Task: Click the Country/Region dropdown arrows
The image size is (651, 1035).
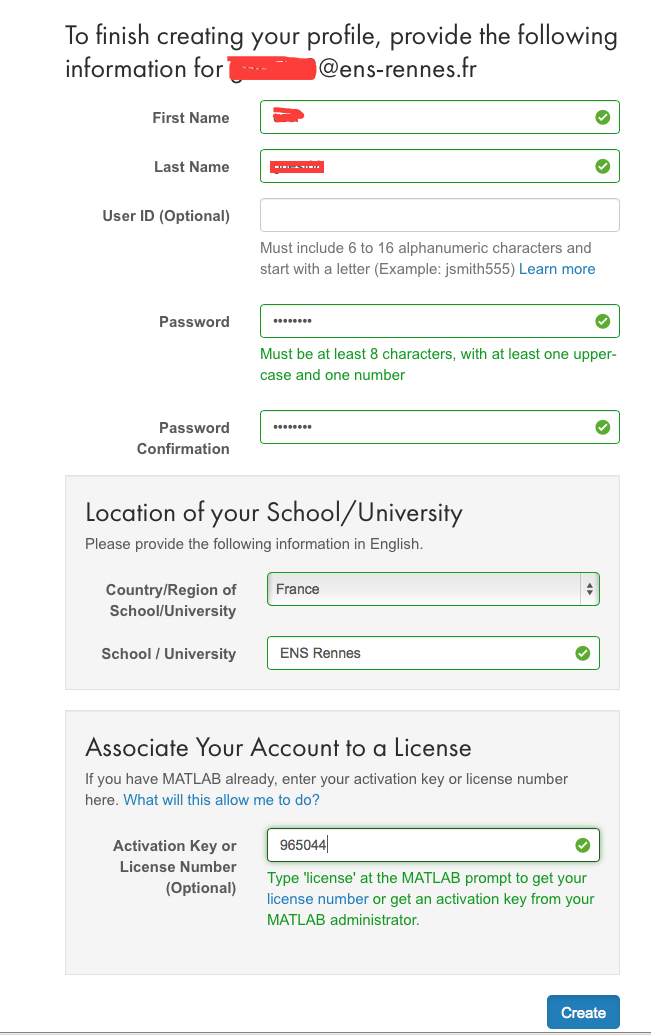Action: [x=589, y=589]
